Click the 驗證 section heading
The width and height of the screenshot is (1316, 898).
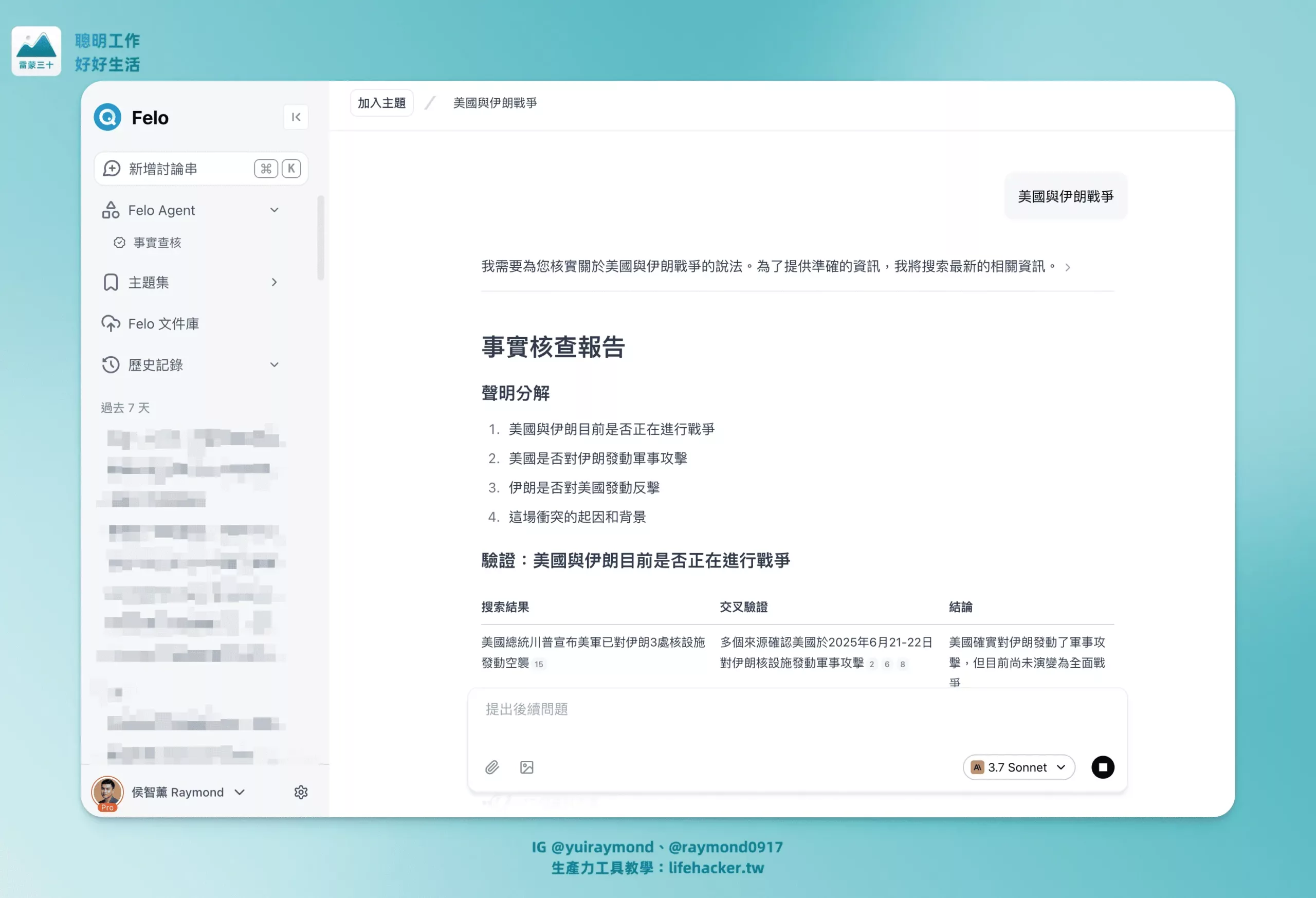pos(636,560)
